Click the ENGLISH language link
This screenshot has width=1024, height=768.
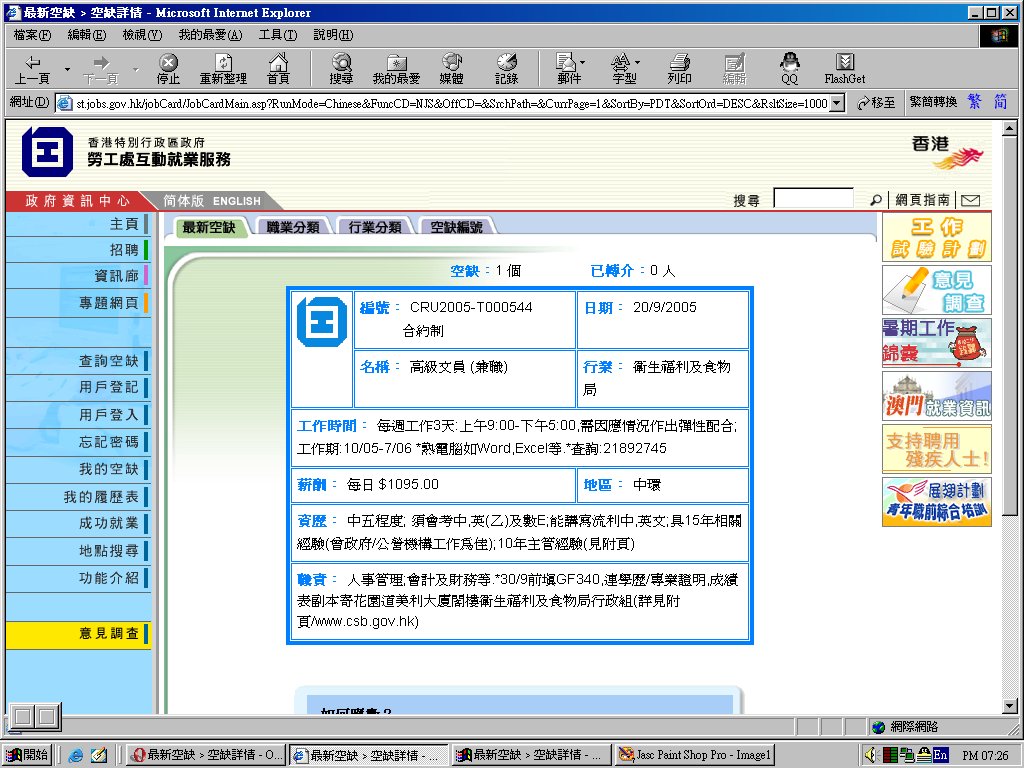[x=236, y=201]
